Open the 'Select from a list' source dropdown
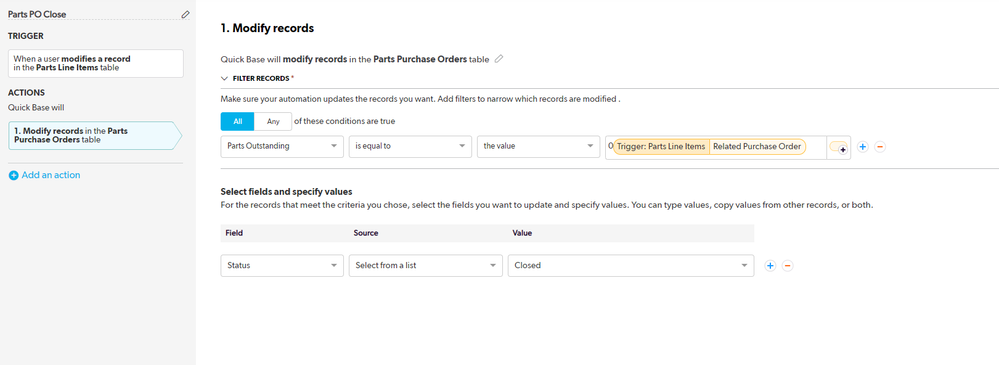Screen dimensions: 999x365 click(x=425, y=266)
